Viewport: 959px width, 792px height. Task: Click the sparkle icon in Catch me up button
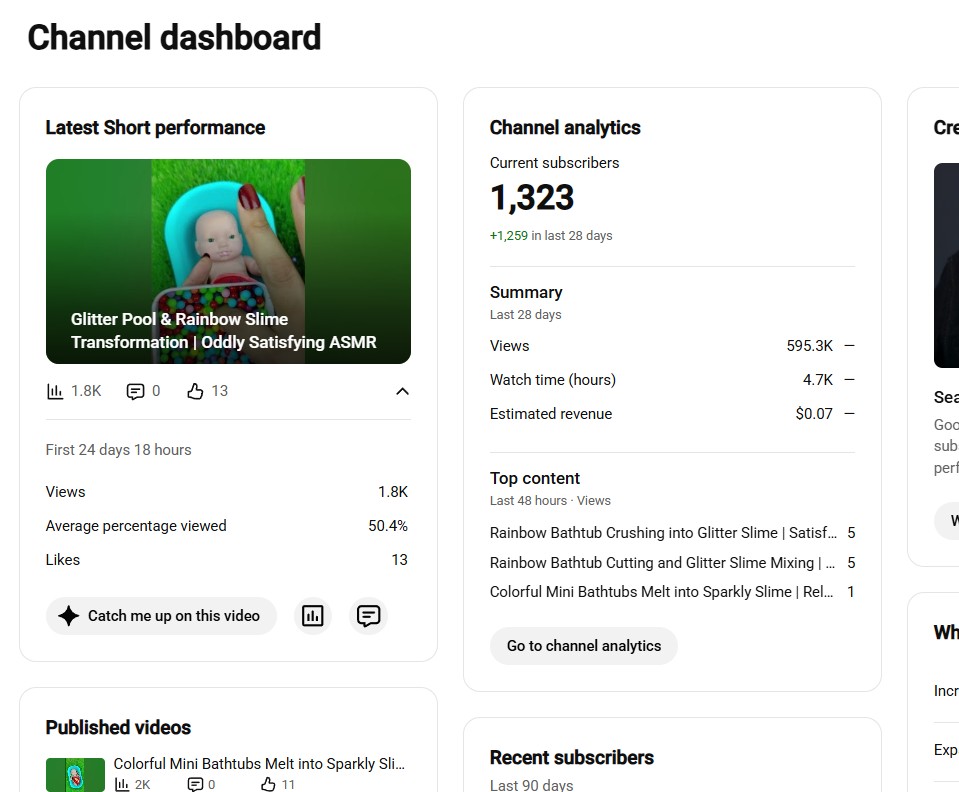tap(68, 616)
